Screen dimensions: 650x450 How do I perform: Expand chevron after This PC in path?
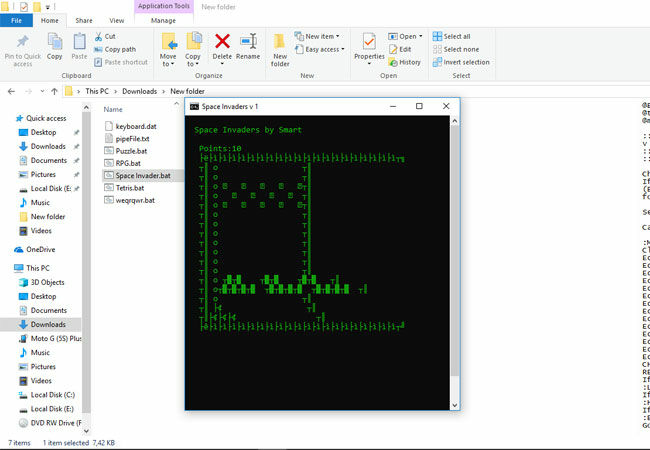pyautogui.click(x=116, y=91)
